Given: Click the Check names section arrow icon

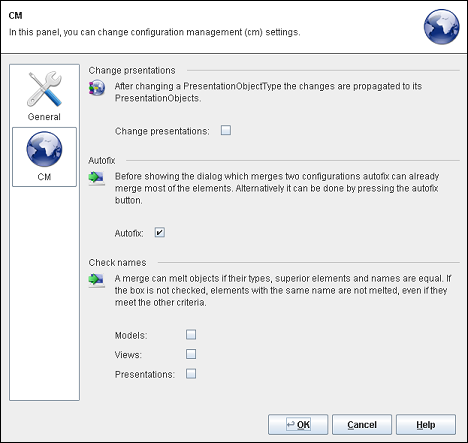Looking at the screenshot, I should point(97,280).
